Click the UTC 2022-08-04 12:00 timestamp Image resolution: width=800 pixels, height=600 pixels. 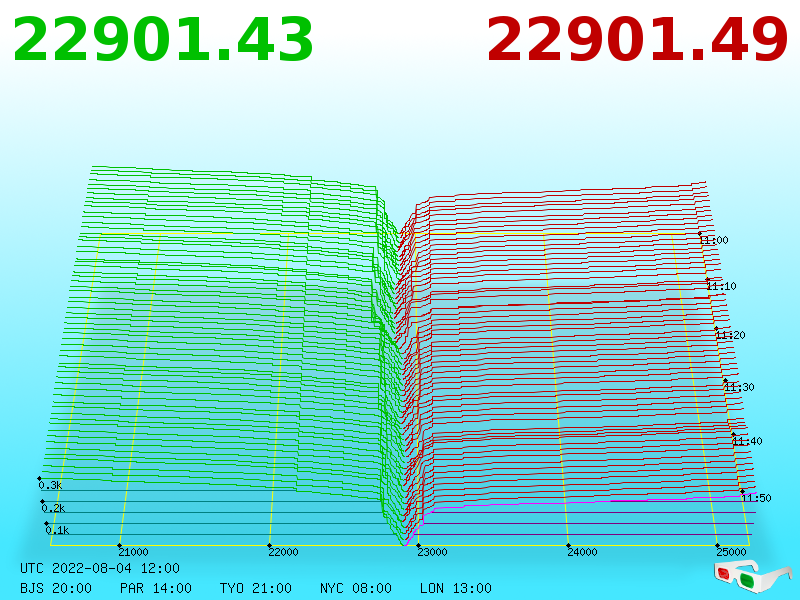coord(100,568)
